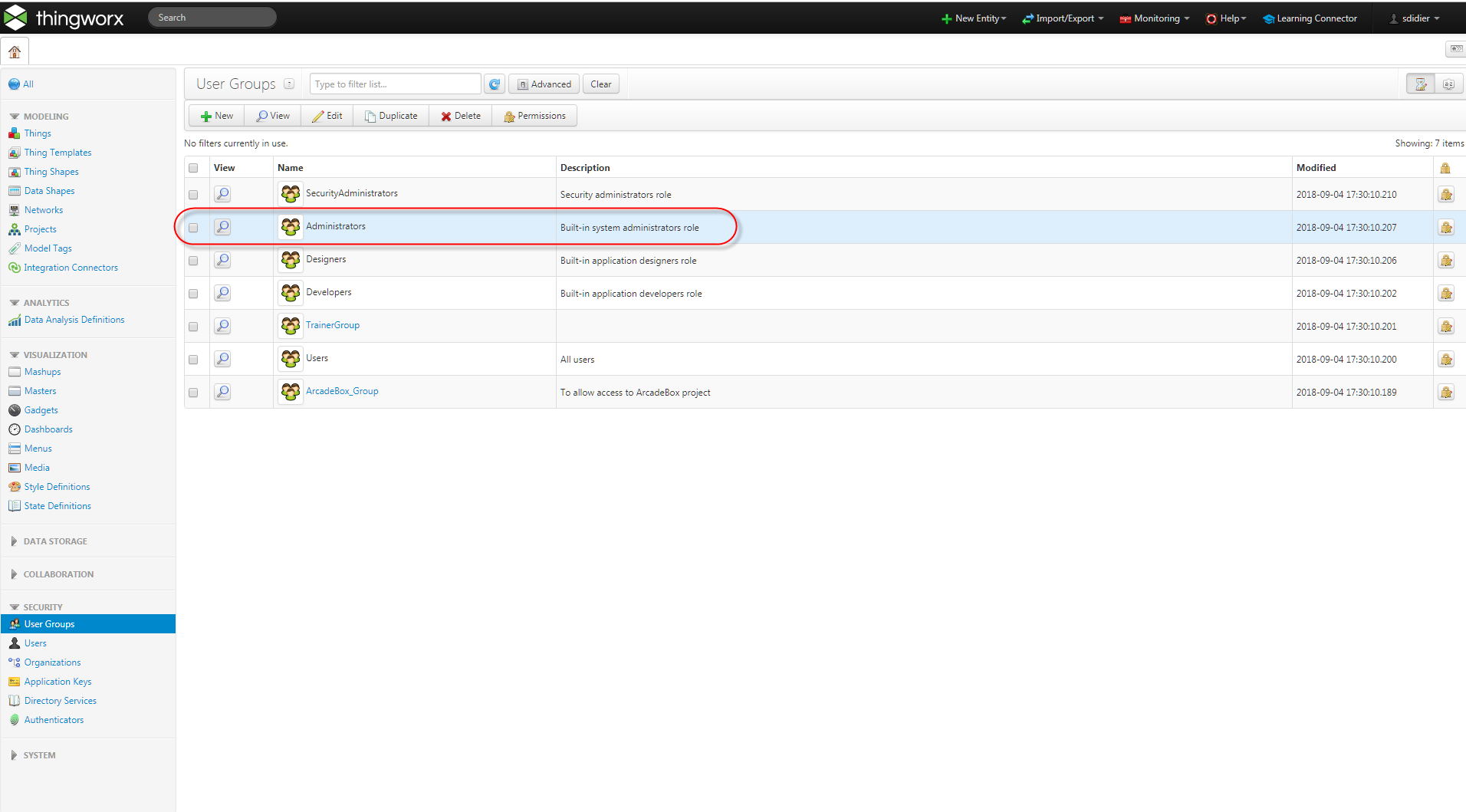Click the filter list input field
1466x812 pixels.
pyautogui.click(x=395, y=84)
